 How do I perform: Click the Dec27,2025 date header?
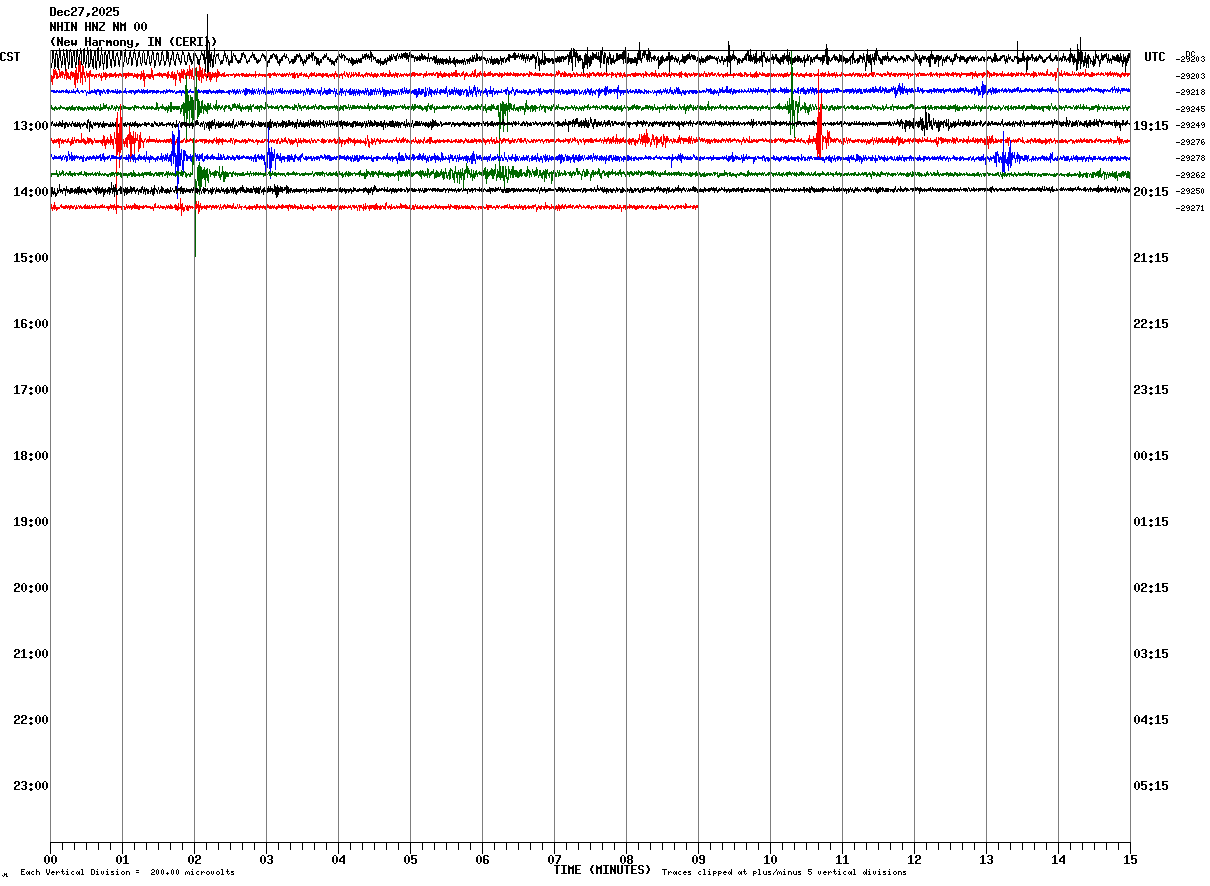pyautogui.click(x=84, y=12)
